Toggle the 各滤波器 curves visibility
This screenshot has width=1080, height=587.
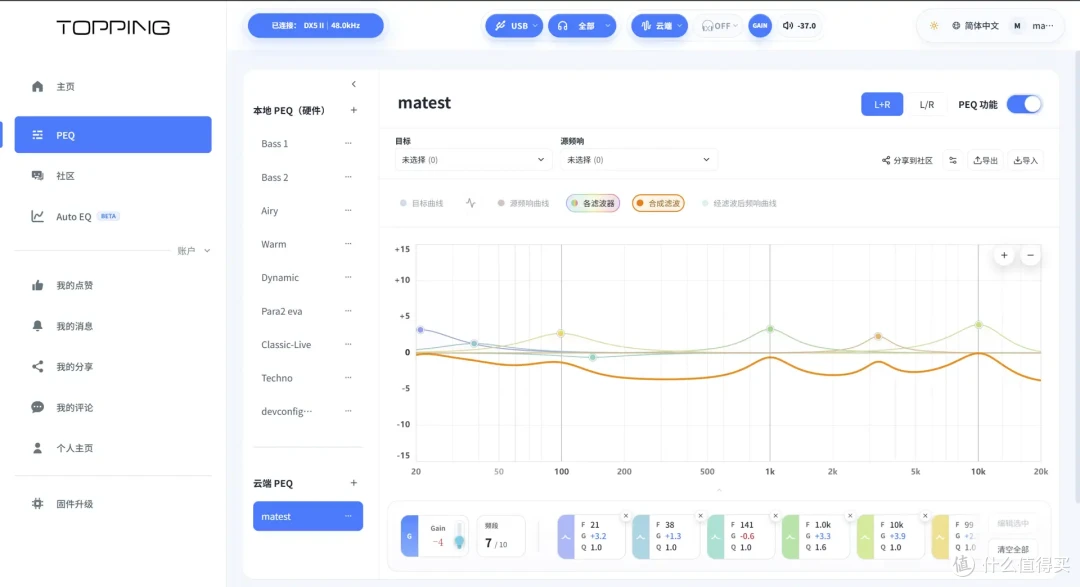[x=593, y=203]
